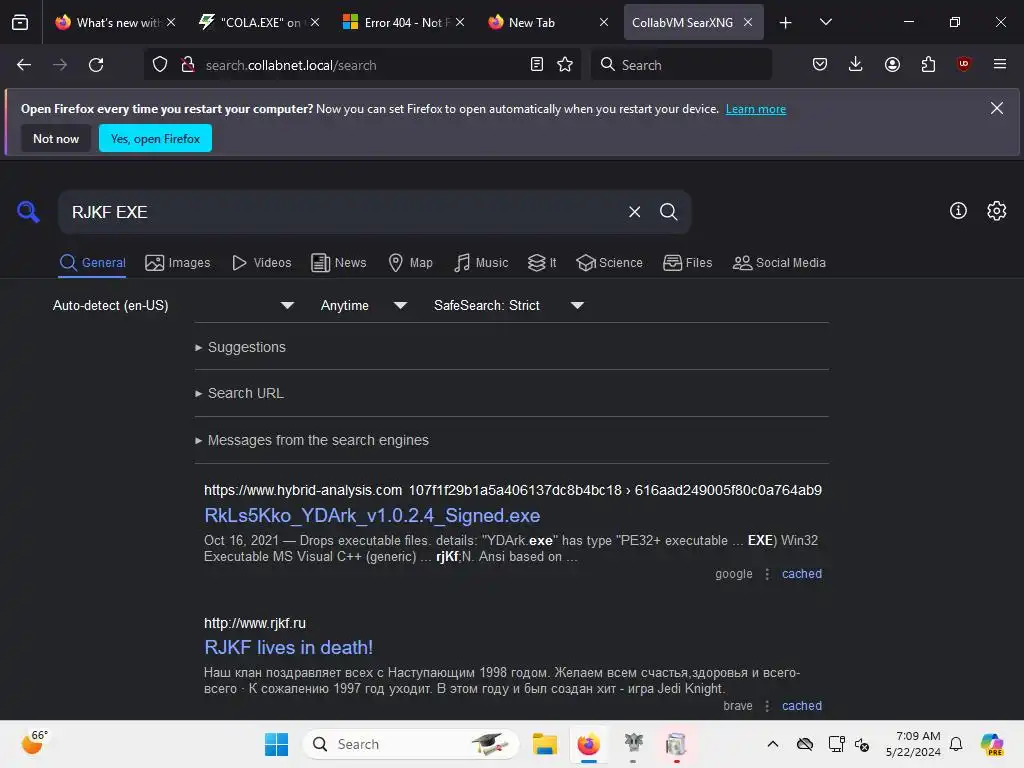1024x768 pixels.
Task: Open the Extensions puzzle icon
Action: click(928, 64)
